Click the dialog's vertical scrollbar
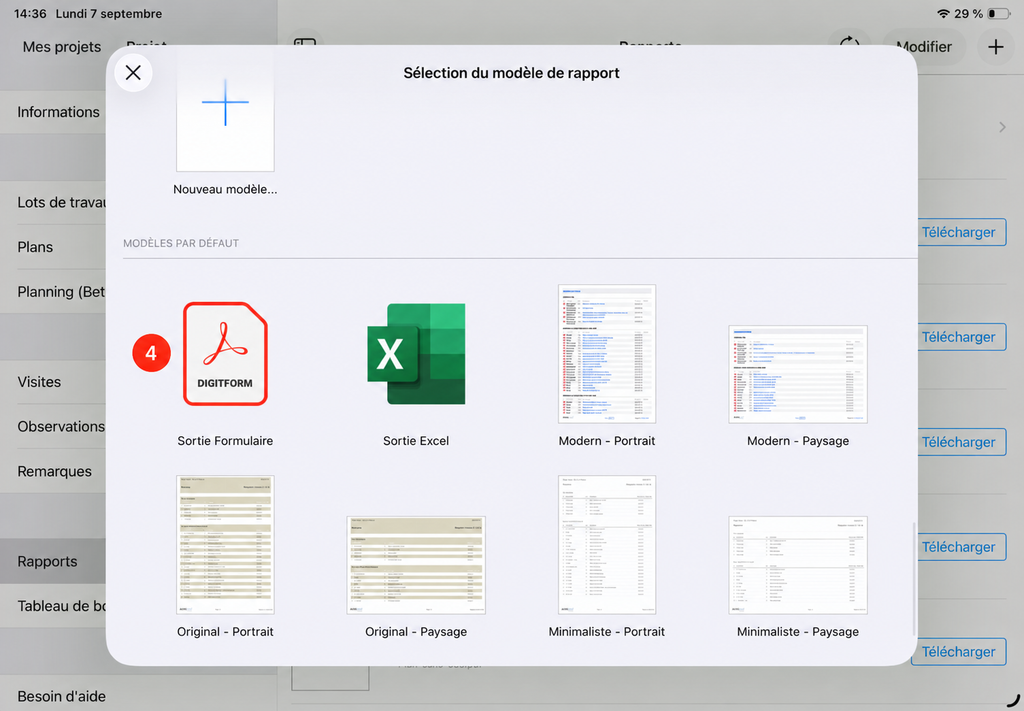 914,578
